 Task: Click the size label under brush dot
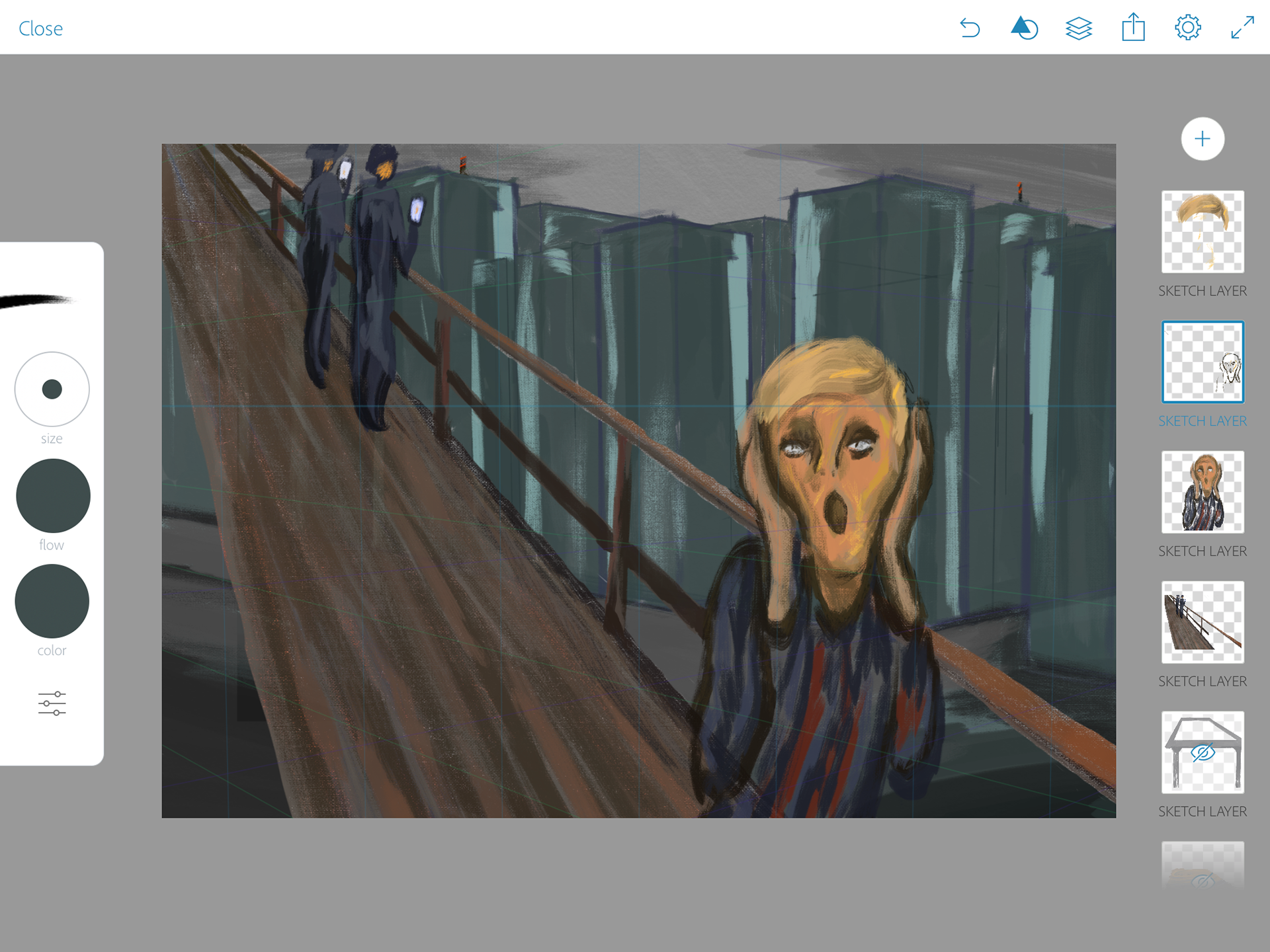(x=52, y=439)
